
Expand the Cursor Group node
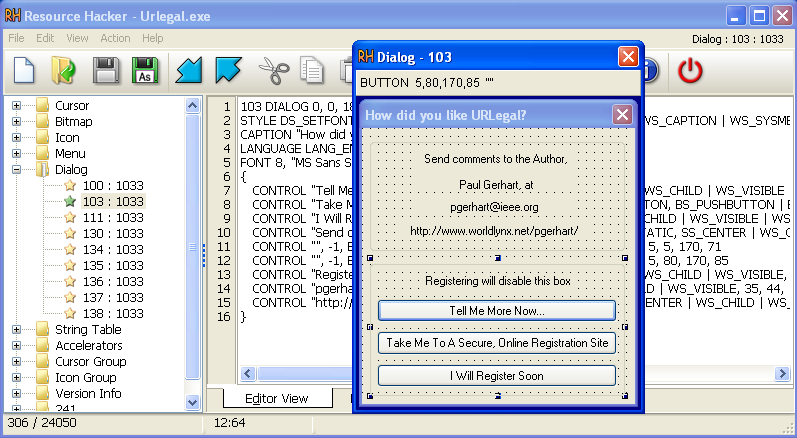[x=16, y=362]
